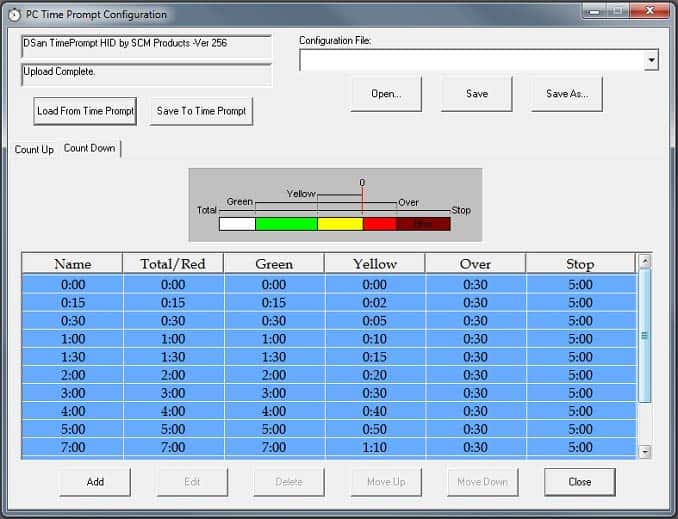Select the row named 0:15
The image size is (678, 519).
point(329,303)
